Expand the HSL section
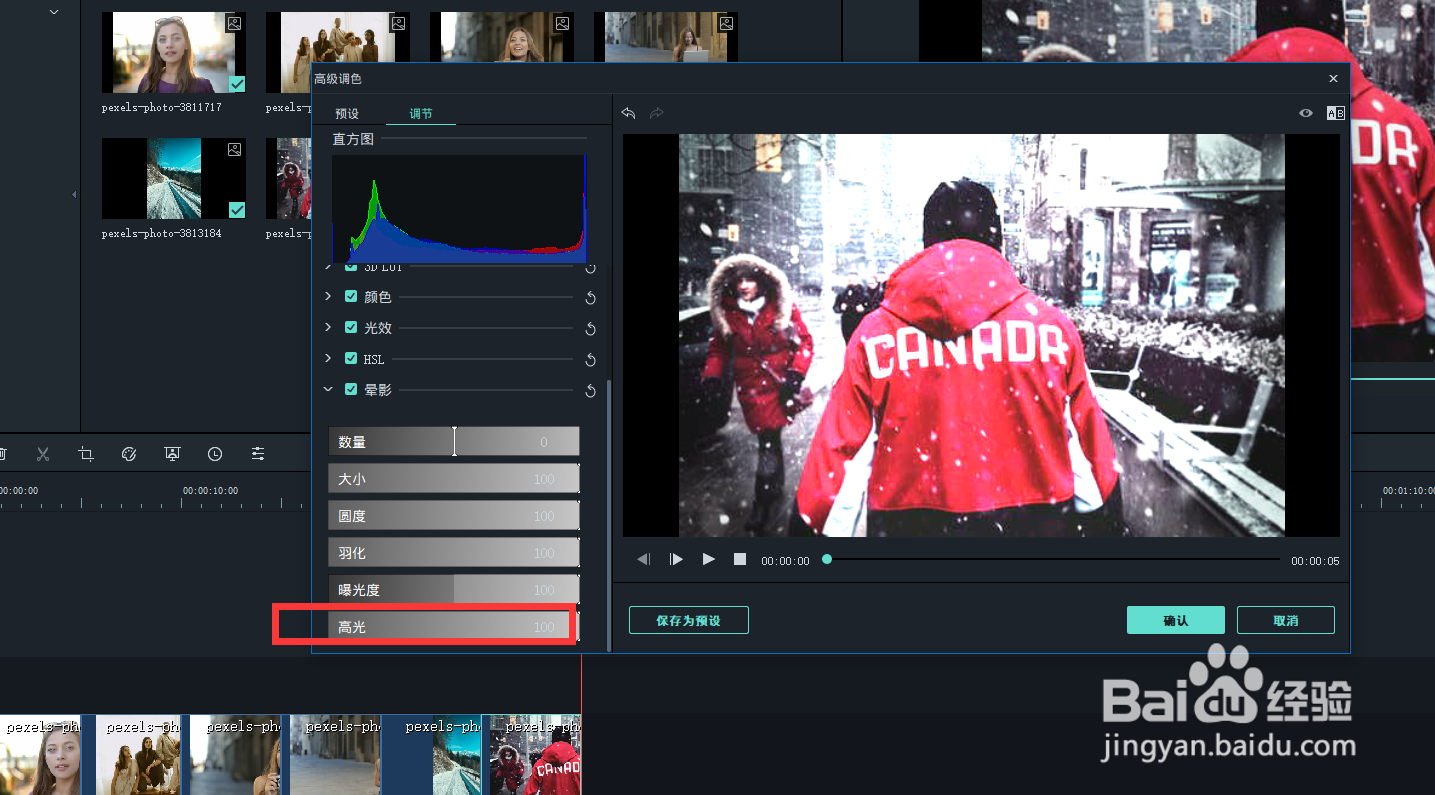The width and height of the screenshot is (1435, 795). coord(328,358)
